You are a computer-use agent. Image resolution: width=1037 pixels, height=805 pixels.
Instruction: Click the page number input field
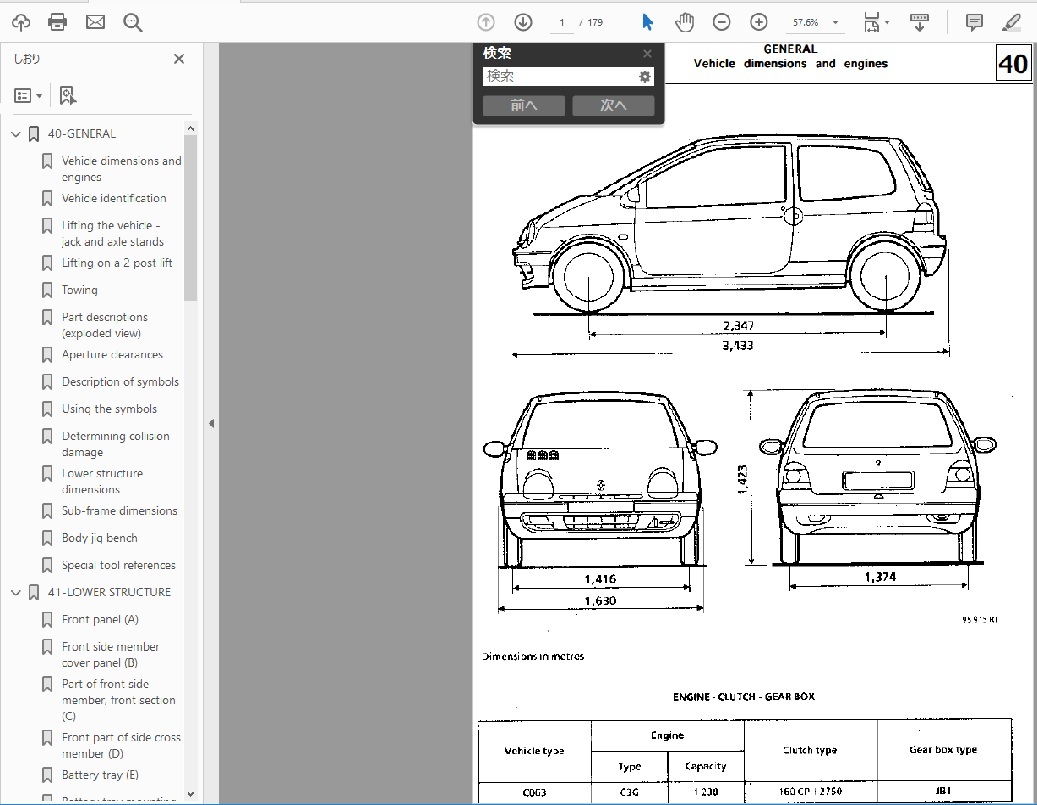click(561, 22)
